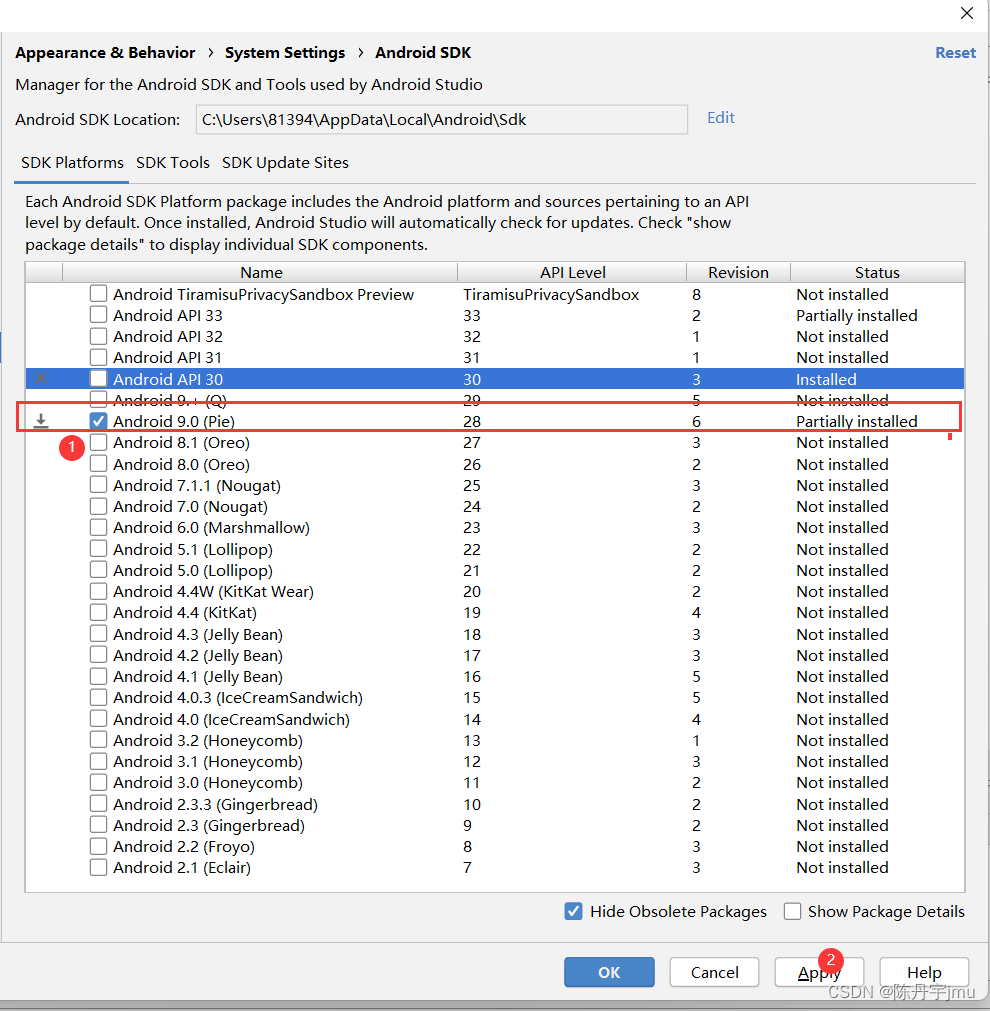
Task: Click the Cancel button
Action: coord(714,972)
